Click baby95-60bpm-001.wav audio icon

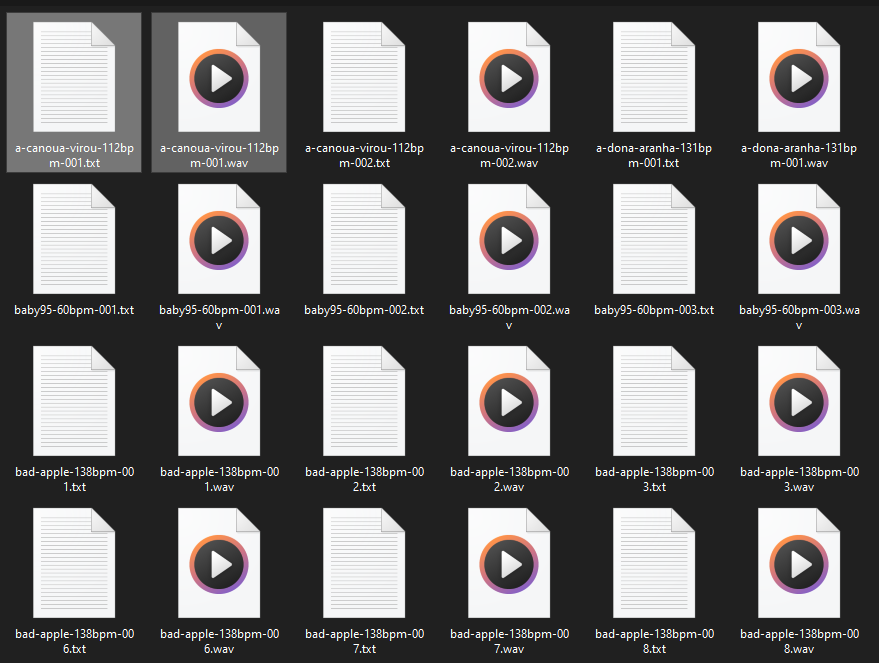(x=219, y=239)
